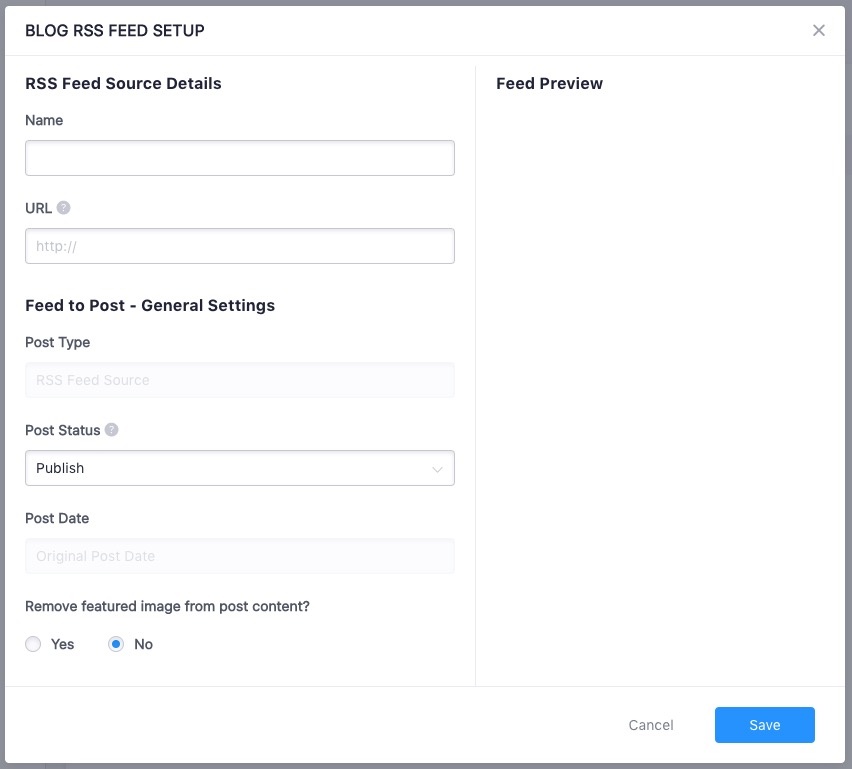Close the Blog RSS Feed Setup dialog
This screenshot has width=852, height=769.
tap(818, 31)
